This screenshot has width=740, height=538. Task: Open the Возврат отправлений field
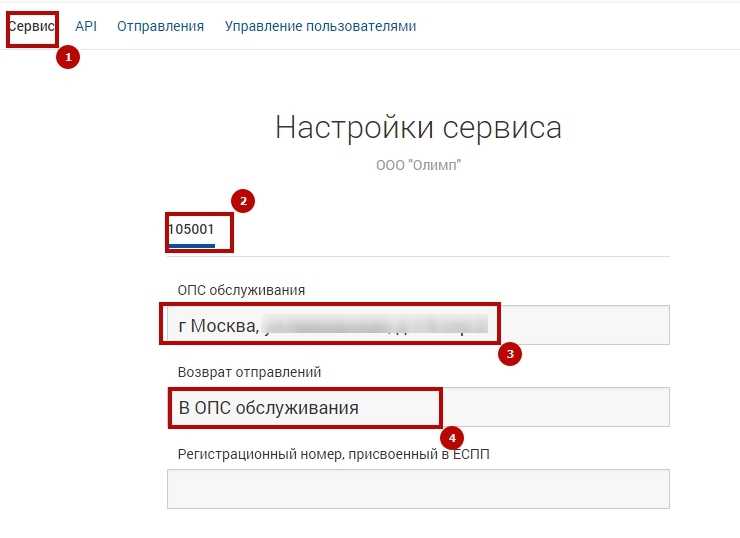[x=550, y=407]
